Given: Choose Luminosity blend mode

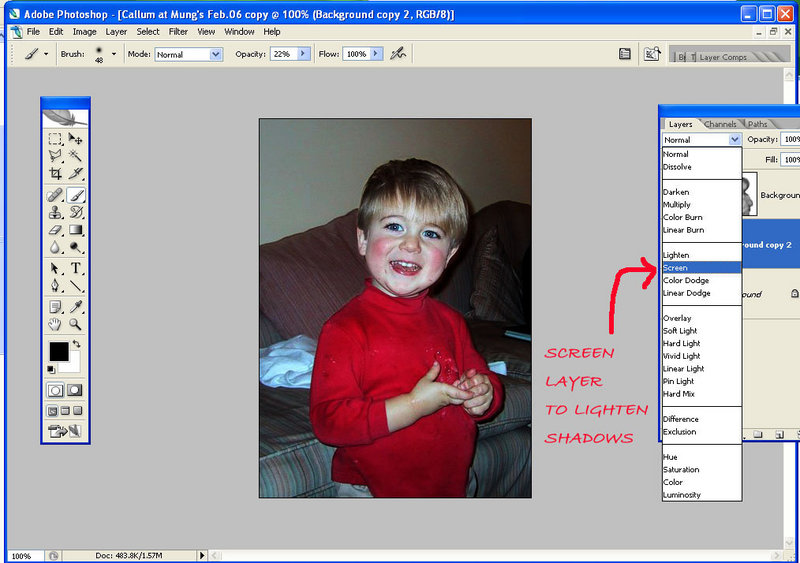Looking at the screenshot, I should click(x=702, y=495).
